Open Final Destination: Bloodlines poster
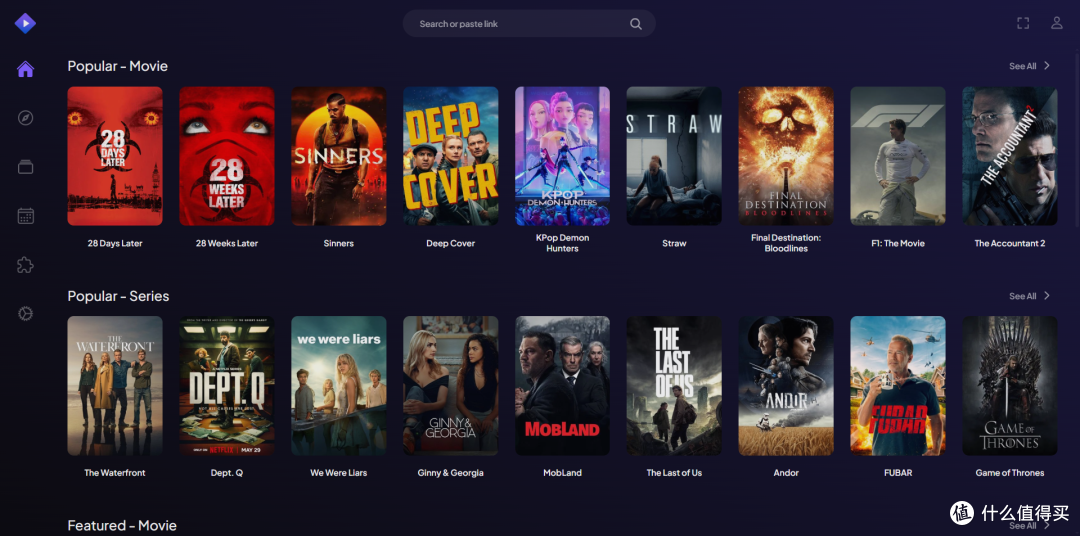 click(x=786, y=156)
